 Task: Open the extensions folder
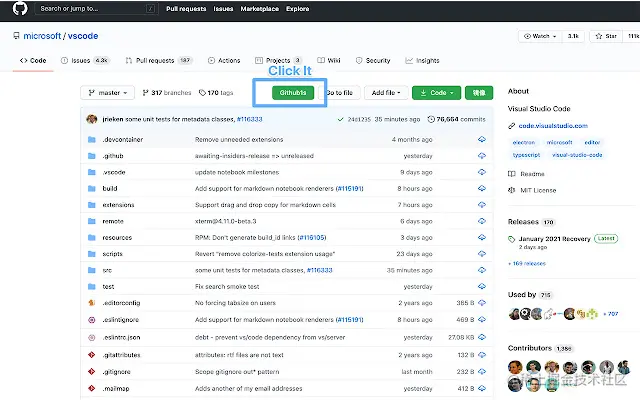tap(118, 205)
